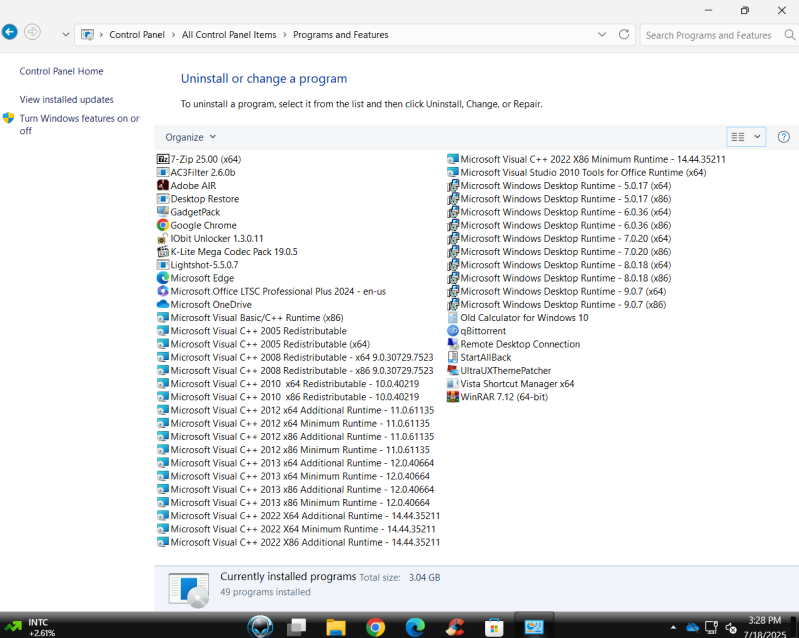Click the Microsoft Edge icon in program list

(x=163, y=278)
